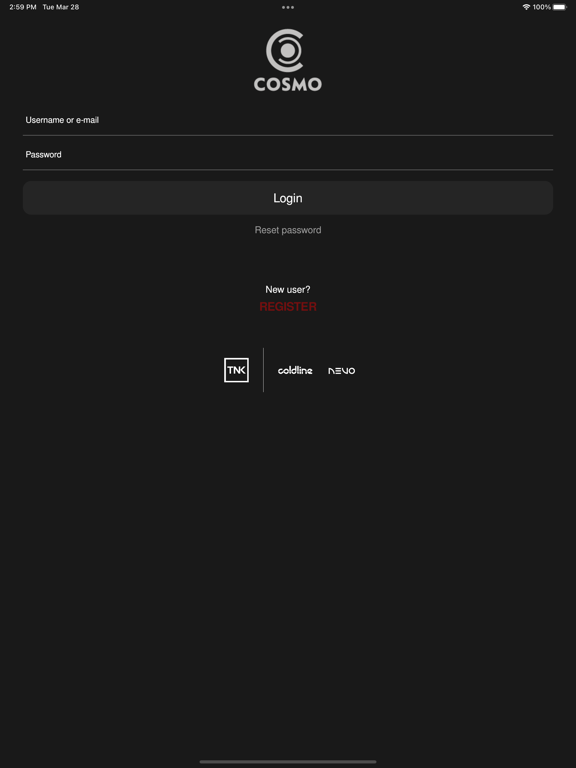This screenshot has width=576, height=768.
Task: Tap the home indicator bar at the bottom
Action: click(x=288, y=762)
